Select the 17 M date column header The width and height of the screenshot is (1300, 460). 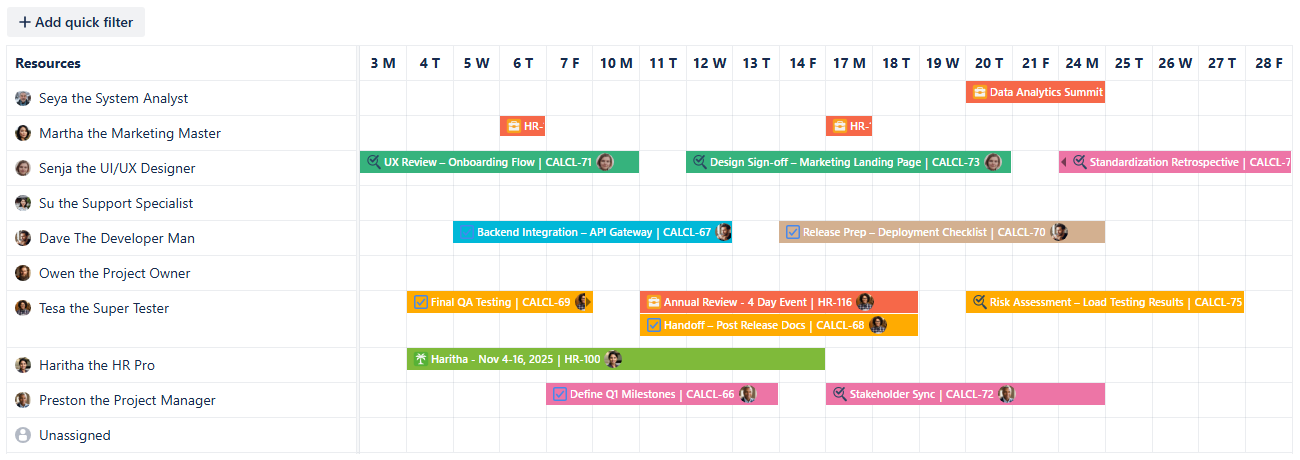(849, 63)
